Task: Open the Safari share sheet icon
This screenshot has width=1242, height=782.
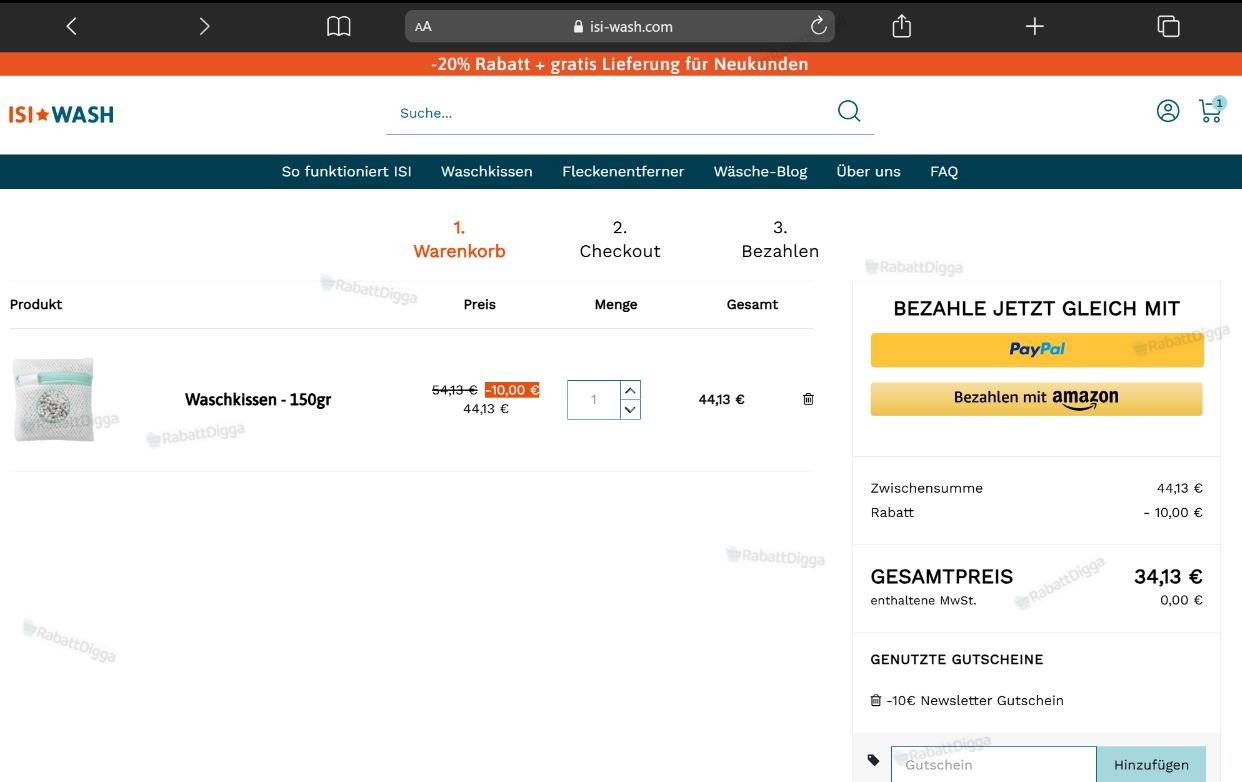Action: click(901, 27)
